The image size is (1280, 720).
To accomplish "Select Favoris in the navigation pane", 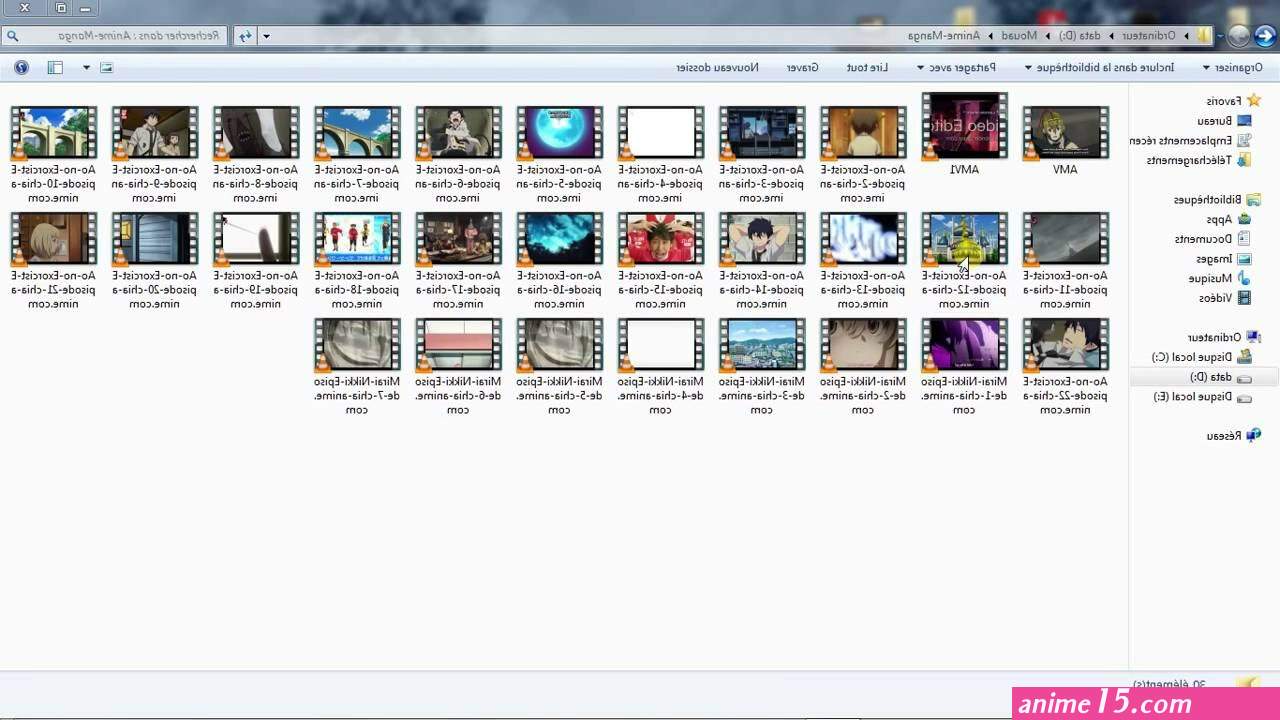I will [1233, 101].
